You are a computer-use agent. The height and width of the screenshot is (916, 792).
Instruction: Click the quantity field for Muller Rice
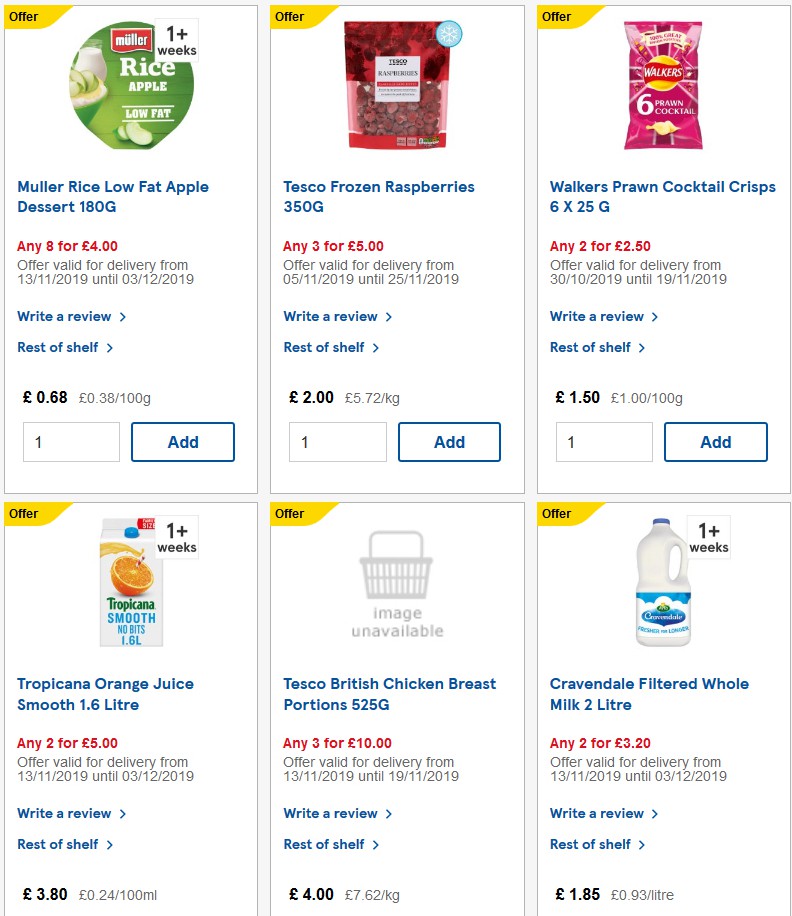click(x=71, y=441)
